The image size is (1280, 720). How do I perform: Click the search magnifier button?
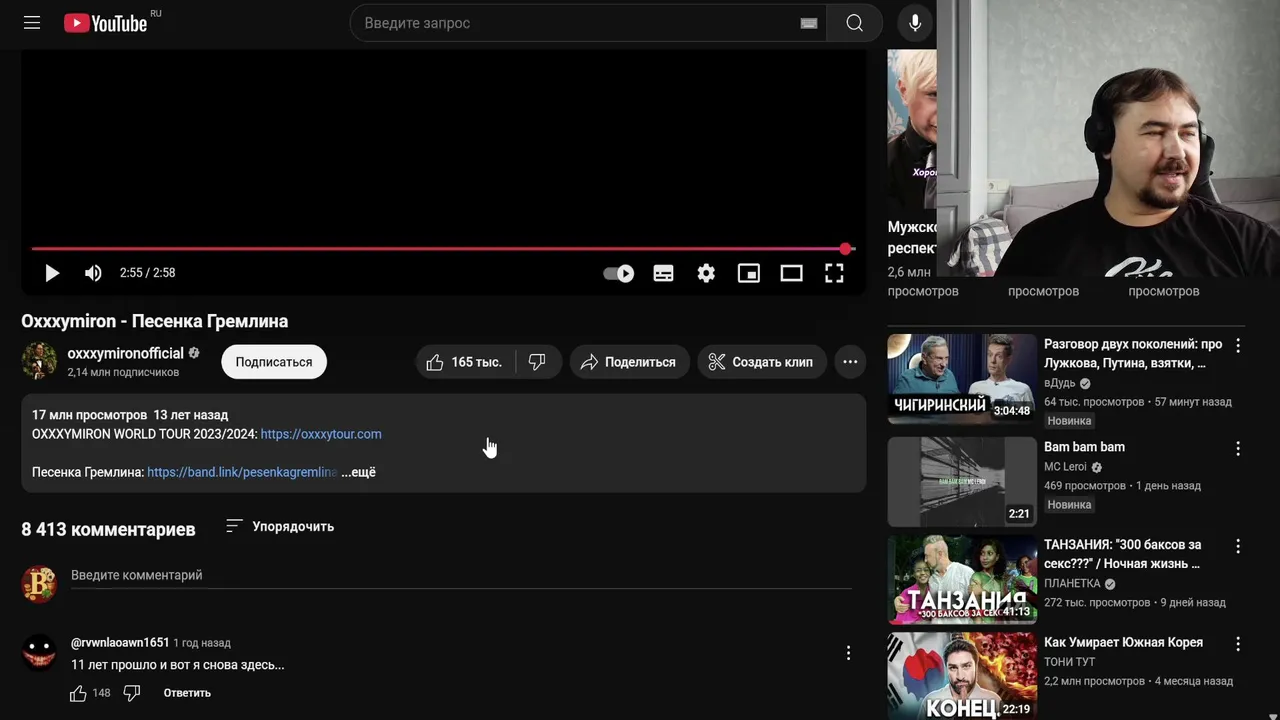coord(854,23)
